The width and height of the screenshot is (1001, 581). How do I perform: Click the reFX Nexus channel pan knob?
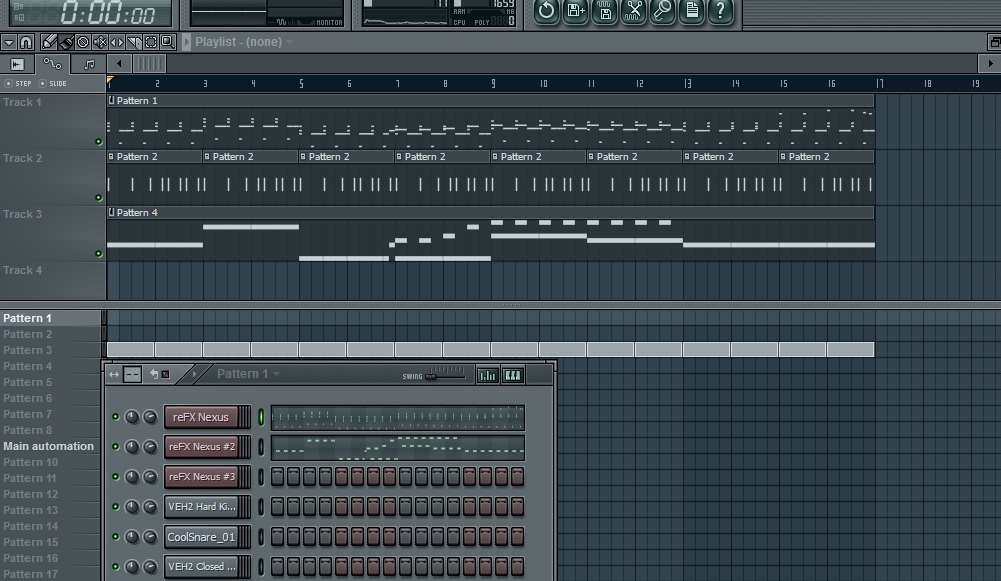coord(132,417)
